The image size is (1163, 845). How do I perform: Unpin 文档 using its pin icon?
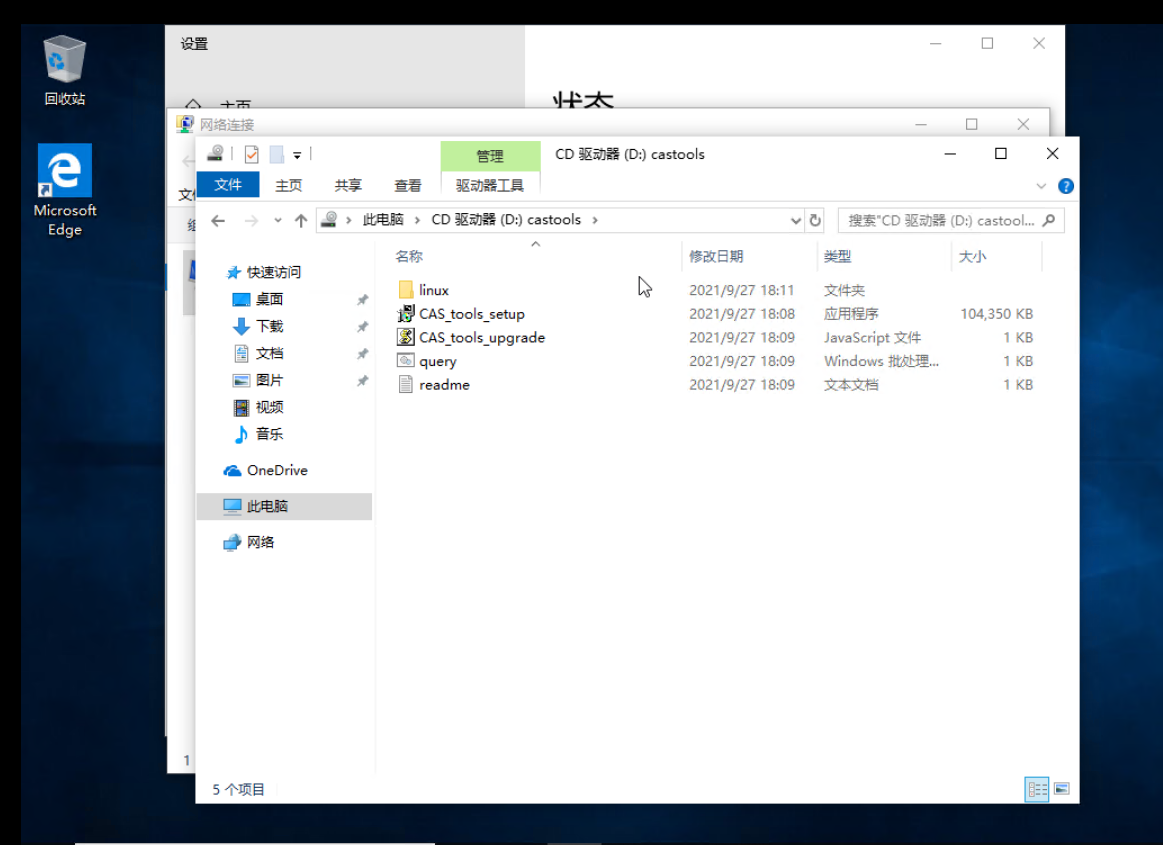[x=362, y=354]
